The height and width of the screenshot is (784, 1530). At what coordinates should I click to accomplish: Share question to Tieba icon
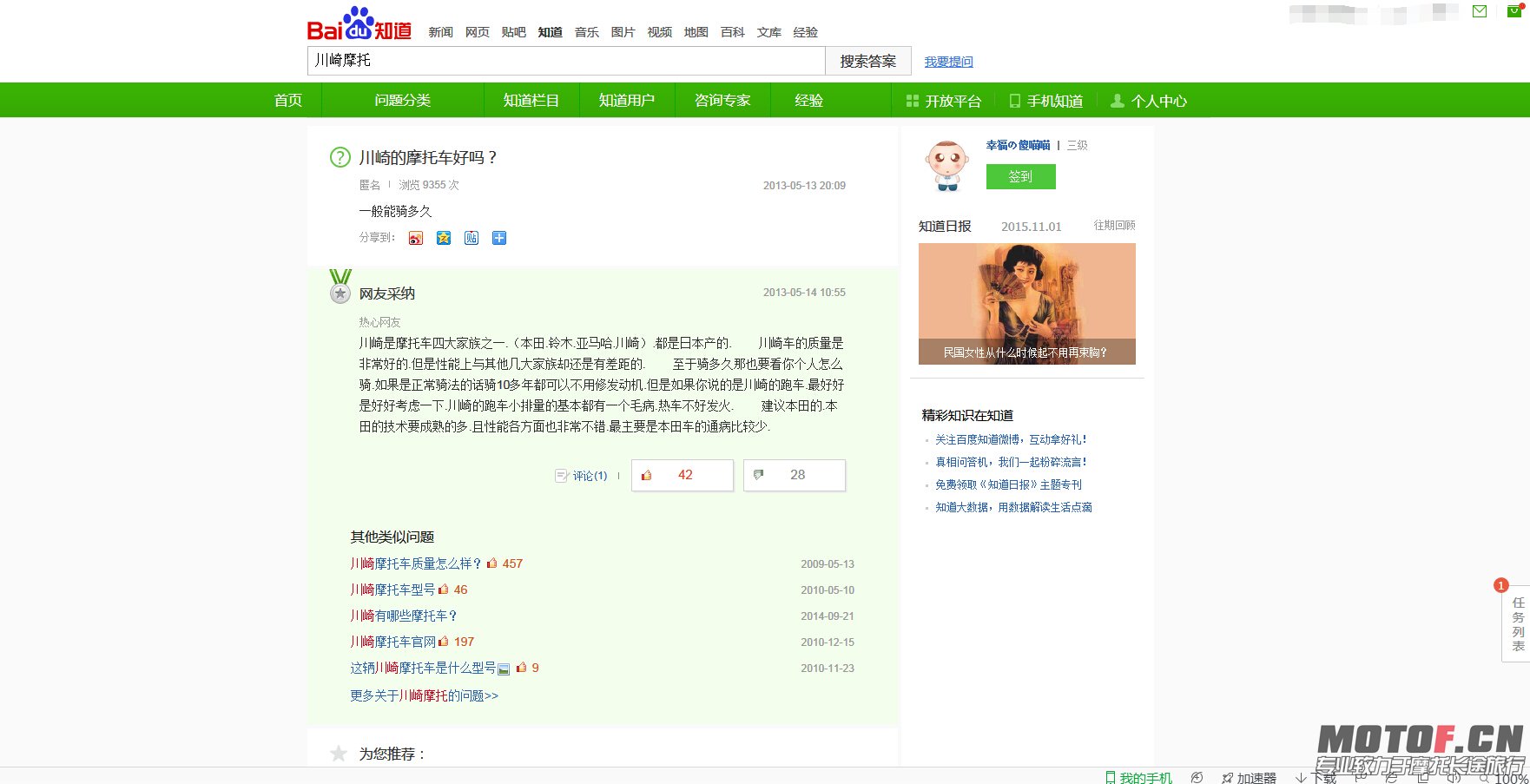[472, 238]
